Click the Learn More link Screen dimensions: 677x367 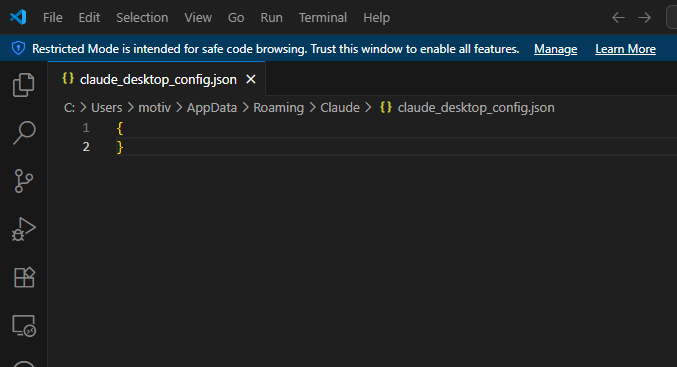pos(626,49)
